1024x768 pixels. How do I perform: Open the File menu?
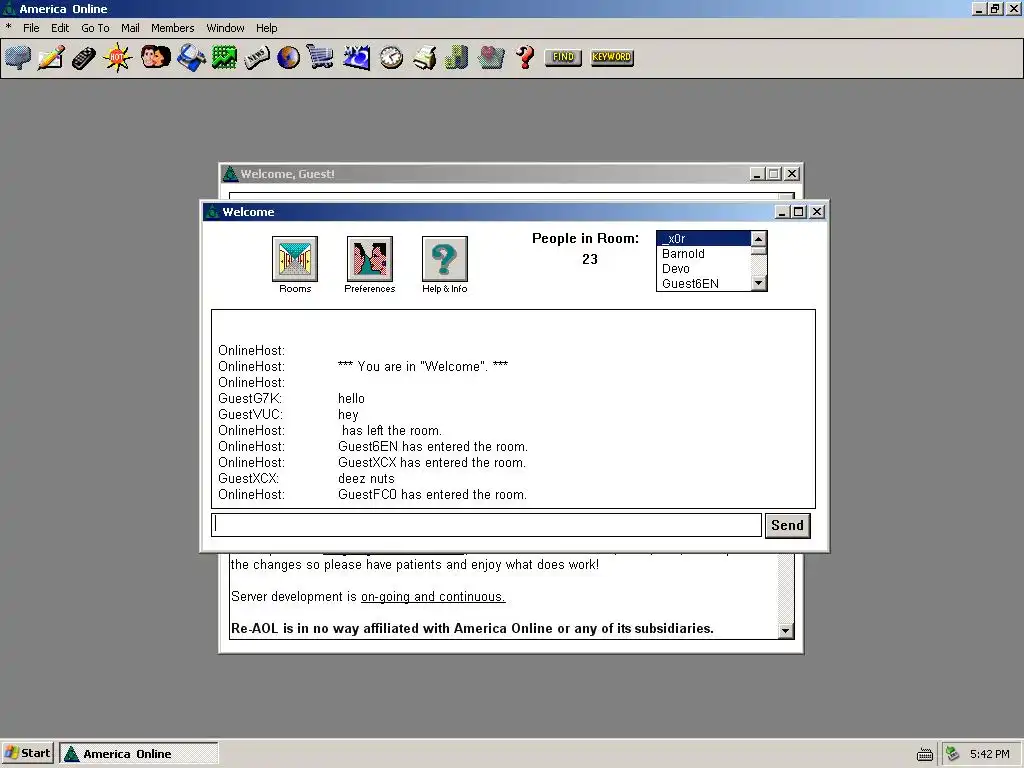(31, 28)
